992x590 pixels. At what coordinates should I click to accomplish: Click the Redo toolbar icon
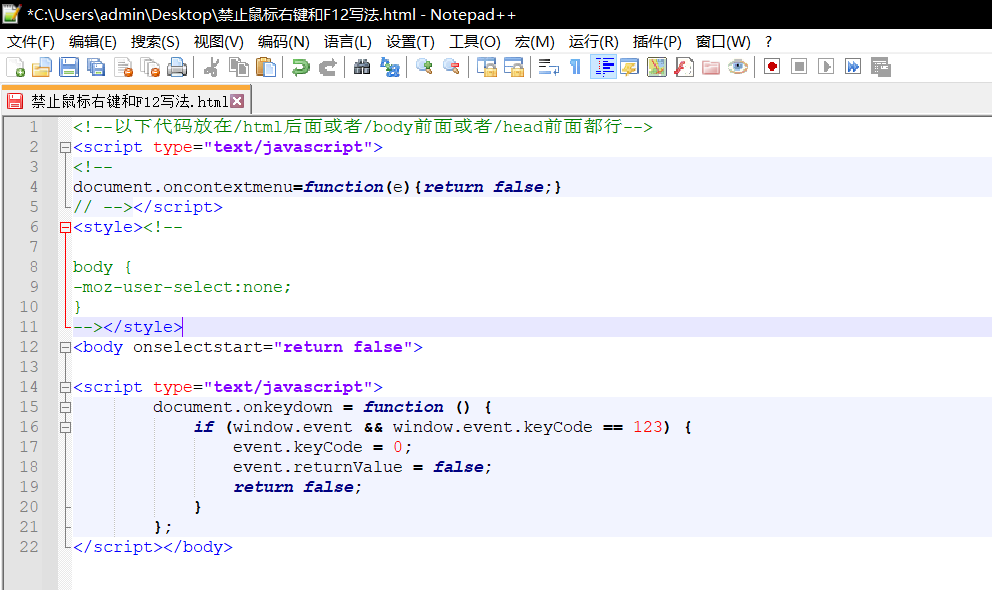pos(328,67)
